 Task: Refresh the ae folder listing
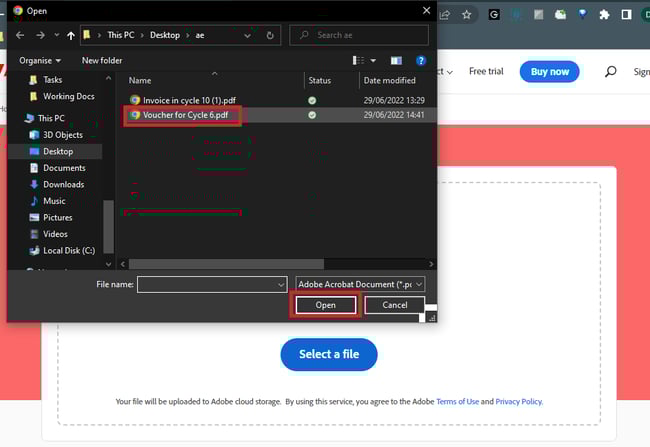(x=270, y=35)
